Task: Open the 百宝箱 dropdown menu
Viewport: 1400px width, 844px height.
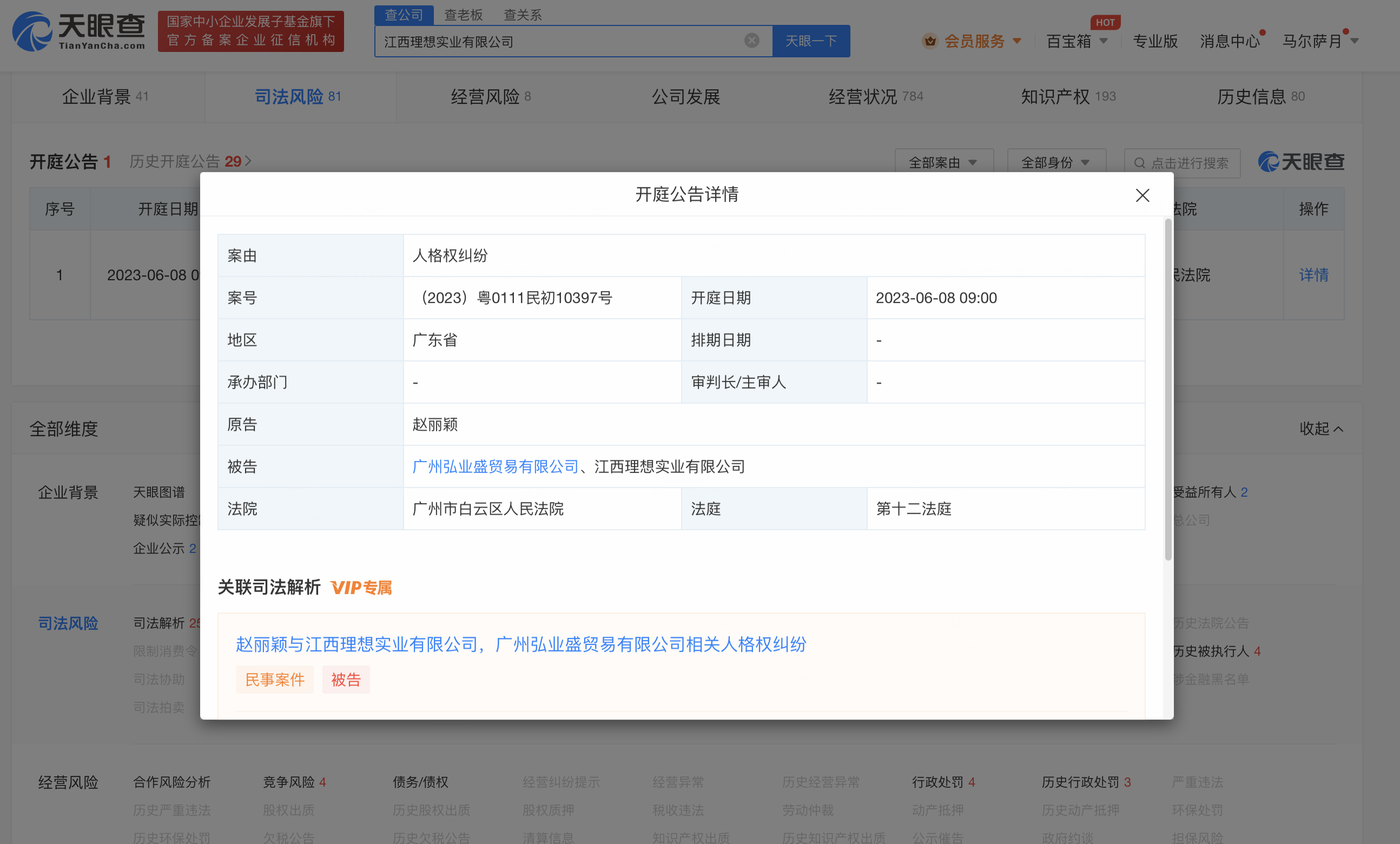Action: pyautogui.click(x=1104, y=41)
